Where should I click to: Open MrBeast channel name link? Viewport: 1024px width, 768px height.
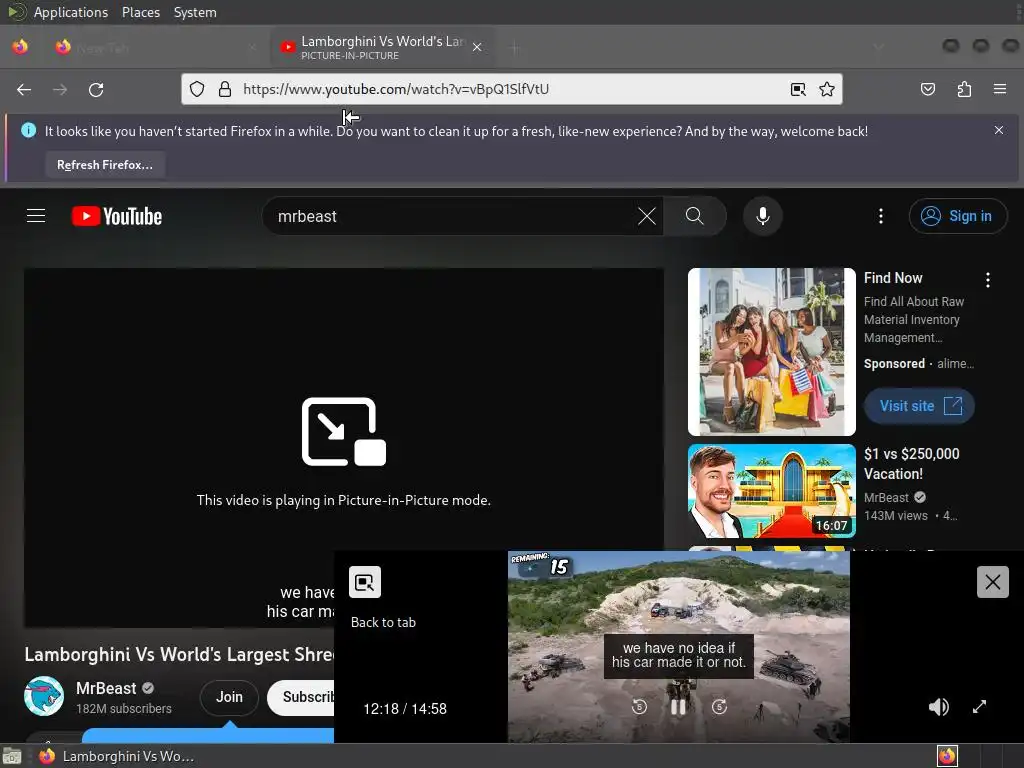106,688
